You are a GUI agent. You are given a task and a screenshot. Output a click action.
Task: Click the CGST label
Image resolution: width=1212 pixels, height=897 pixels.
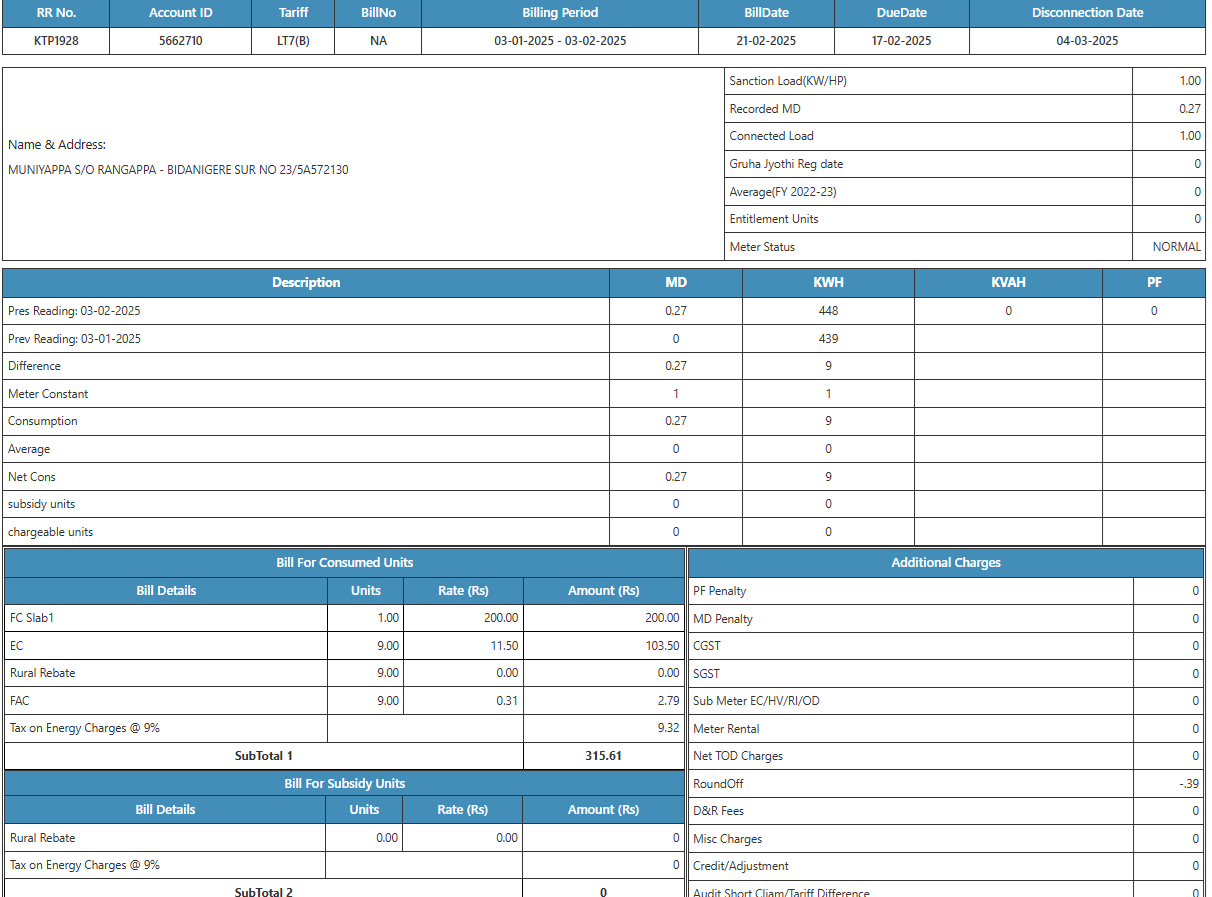707,646
